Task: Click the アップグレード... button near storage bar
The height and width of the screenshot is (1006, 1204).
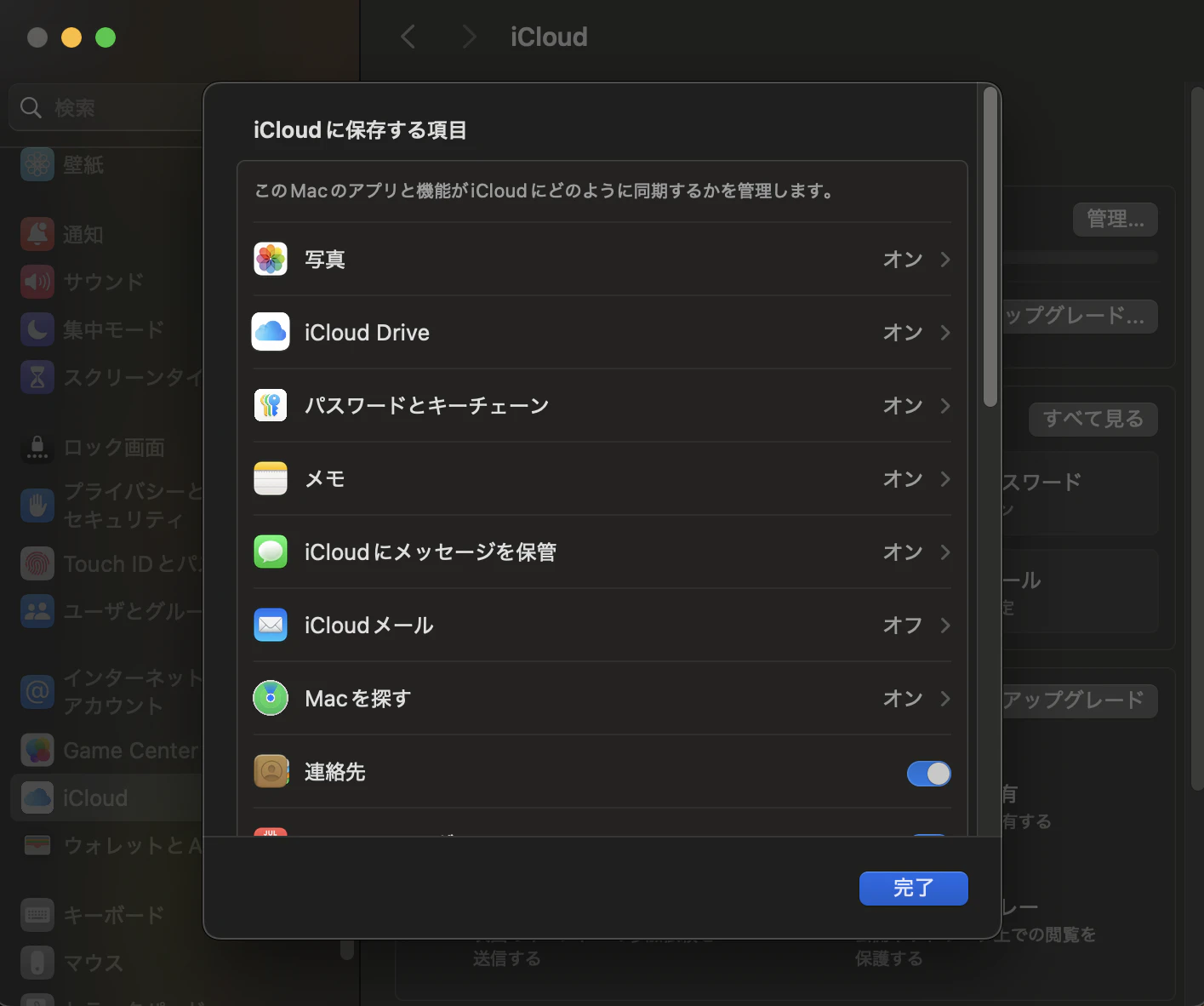Action: [1079, 316]
